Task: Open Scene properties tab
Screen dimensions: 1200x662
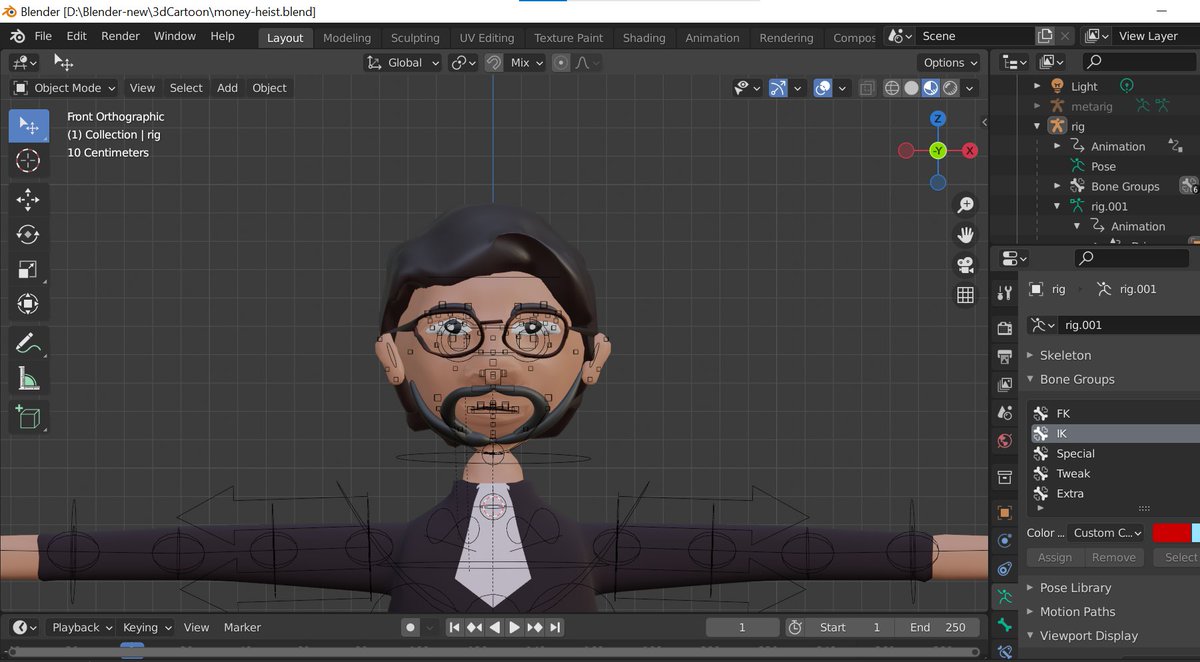Action: 1005,413
